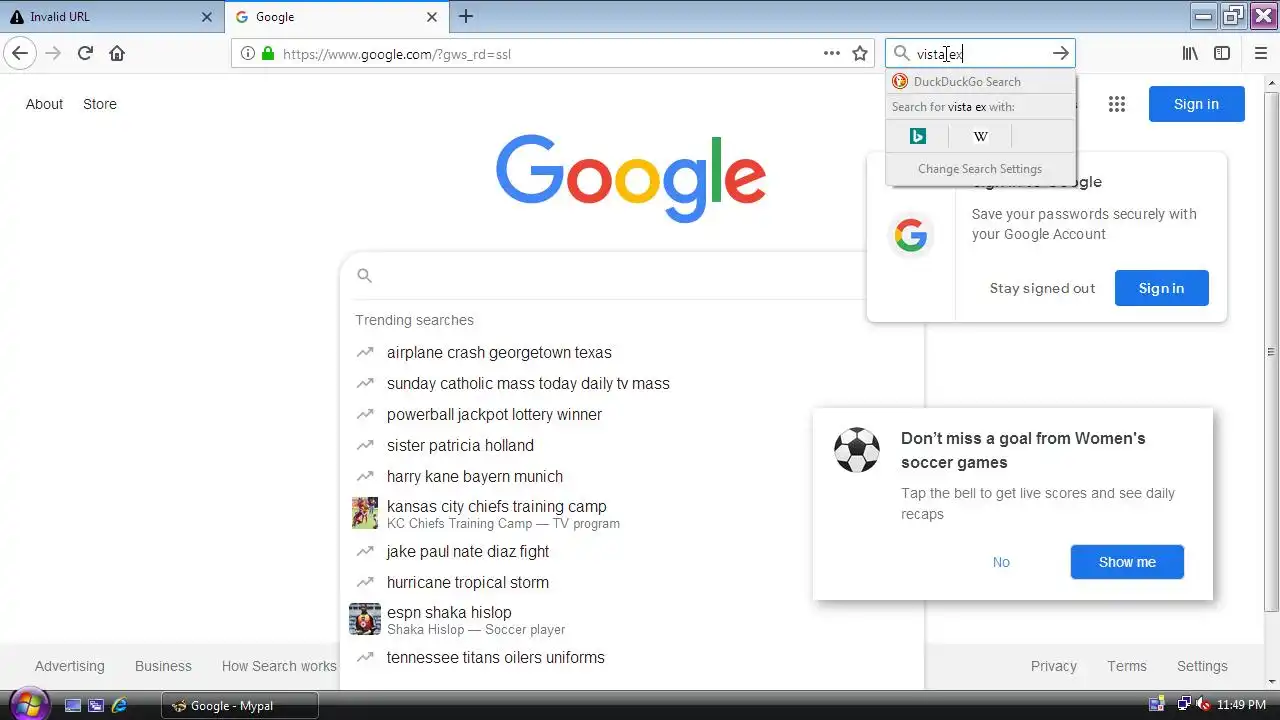Click Show me for soccer scores
Viewport: 1280px width, 720px height.
point(1127,562)
